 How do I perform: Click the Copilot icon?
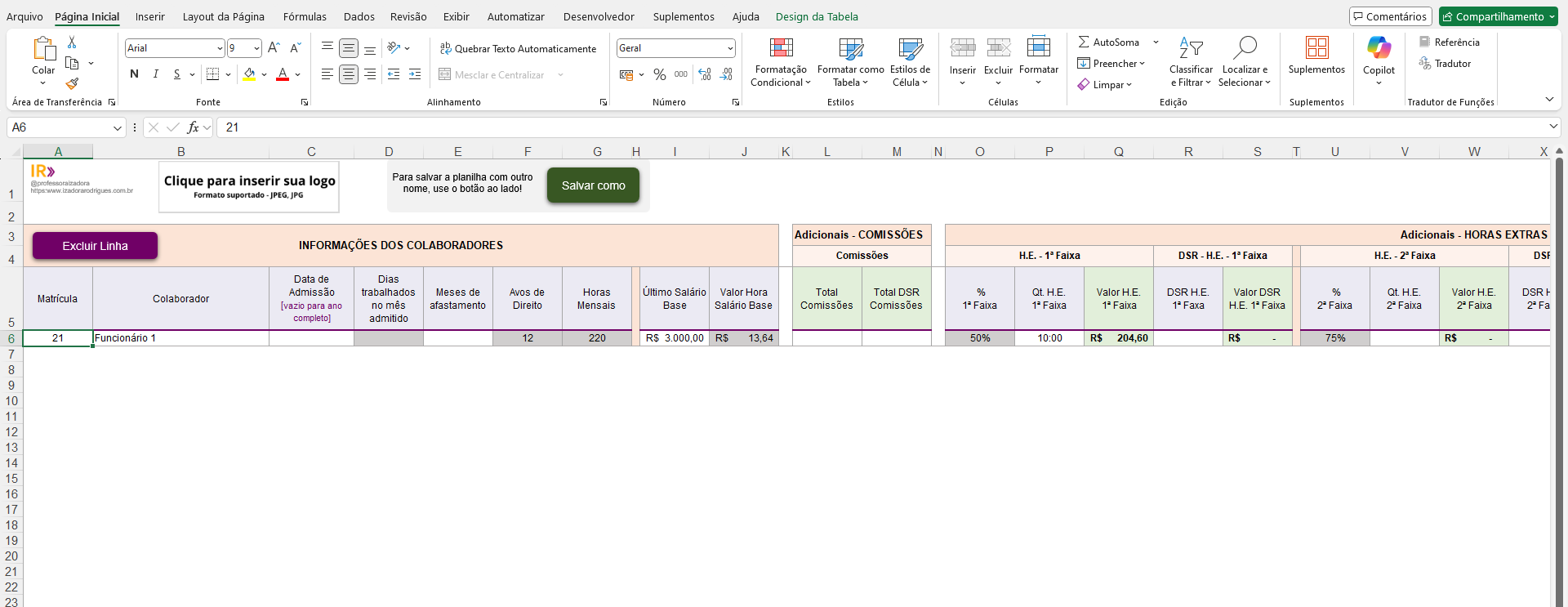[1379, 49]
